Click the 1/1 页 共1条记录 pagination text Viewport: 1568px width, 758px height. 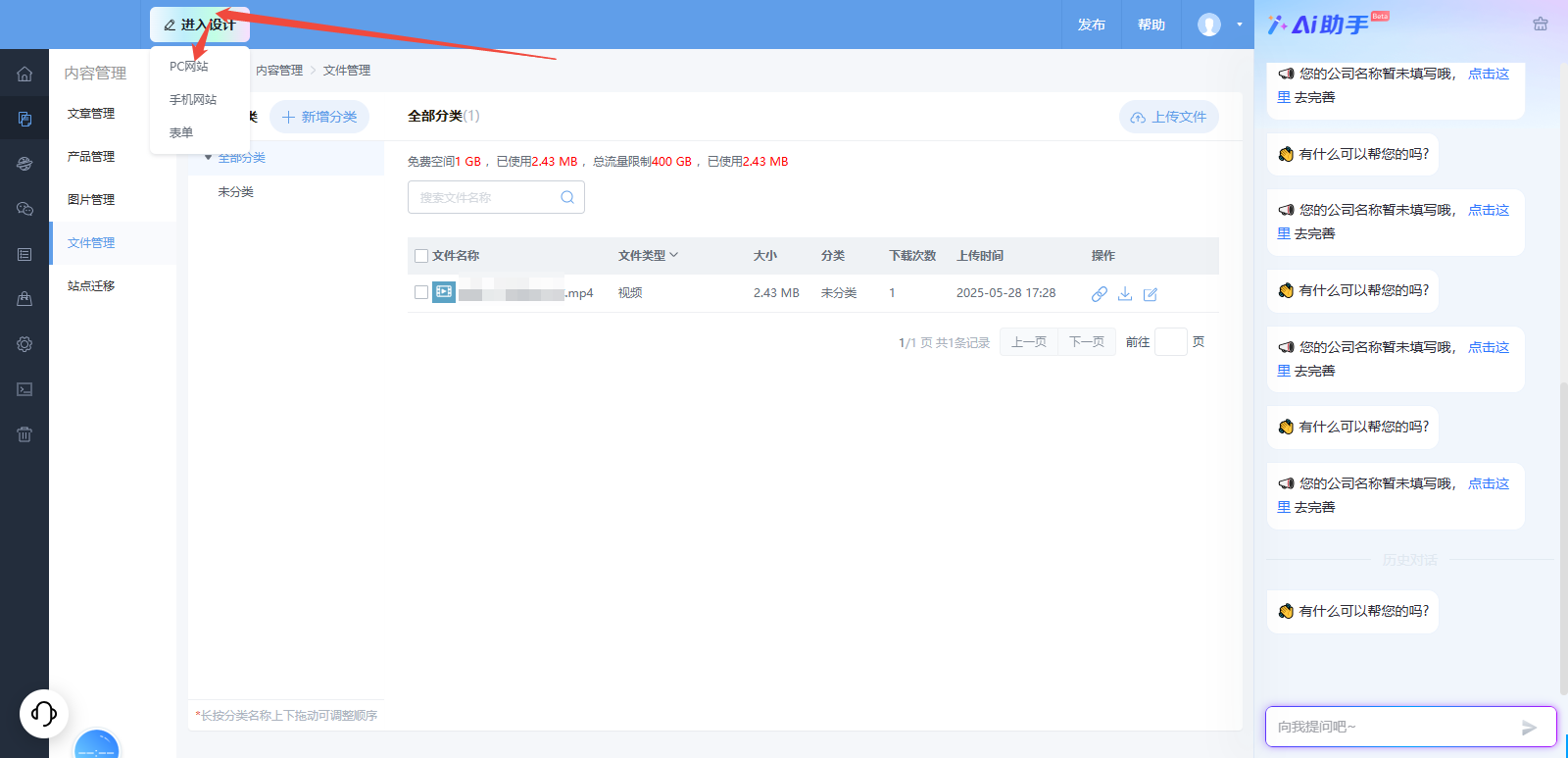coord(944,343)
